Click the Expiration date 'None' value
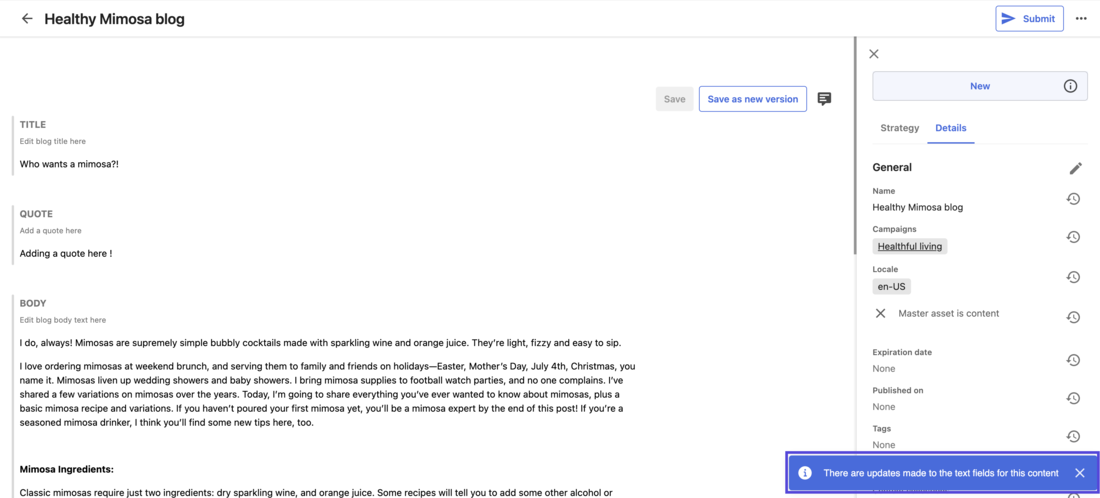The width and height of the screenshot is (1100, 498). click(x=883, y=369)
